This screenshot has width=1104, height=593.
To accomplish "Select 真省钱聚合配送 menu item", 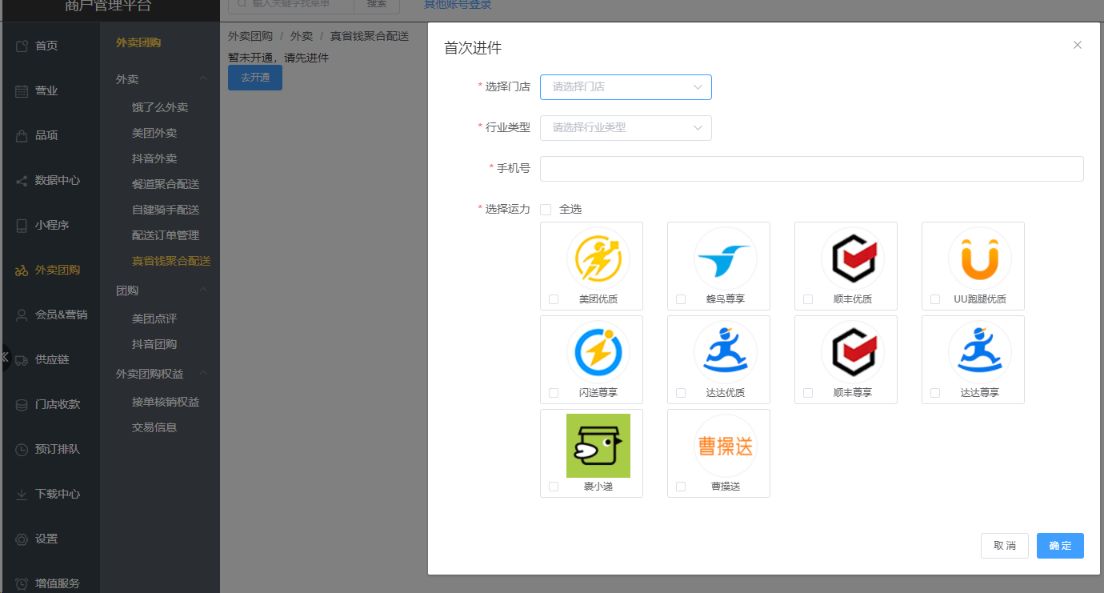I will [171, 261].
